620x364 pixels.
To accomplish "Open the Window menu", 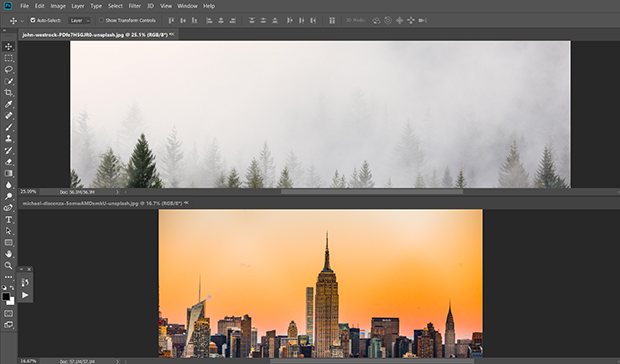I will tap(187, 6).
